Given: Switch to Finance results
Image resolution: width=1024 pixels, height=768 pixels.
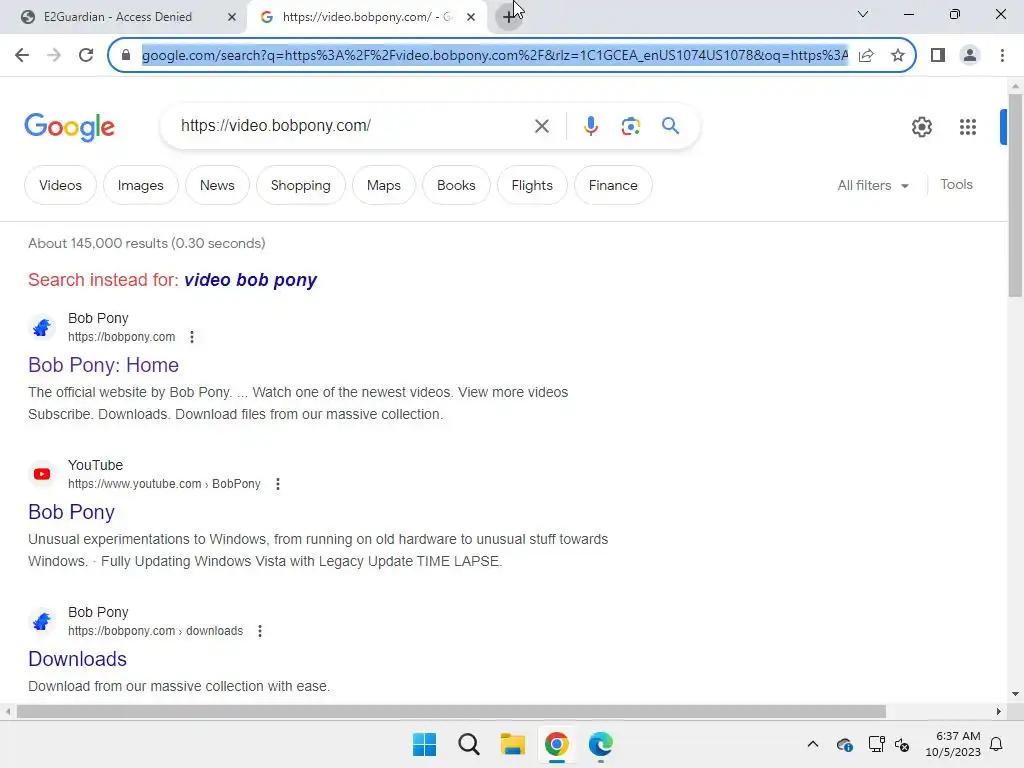Looking at the screenshot, I should [x=613, y=185].
